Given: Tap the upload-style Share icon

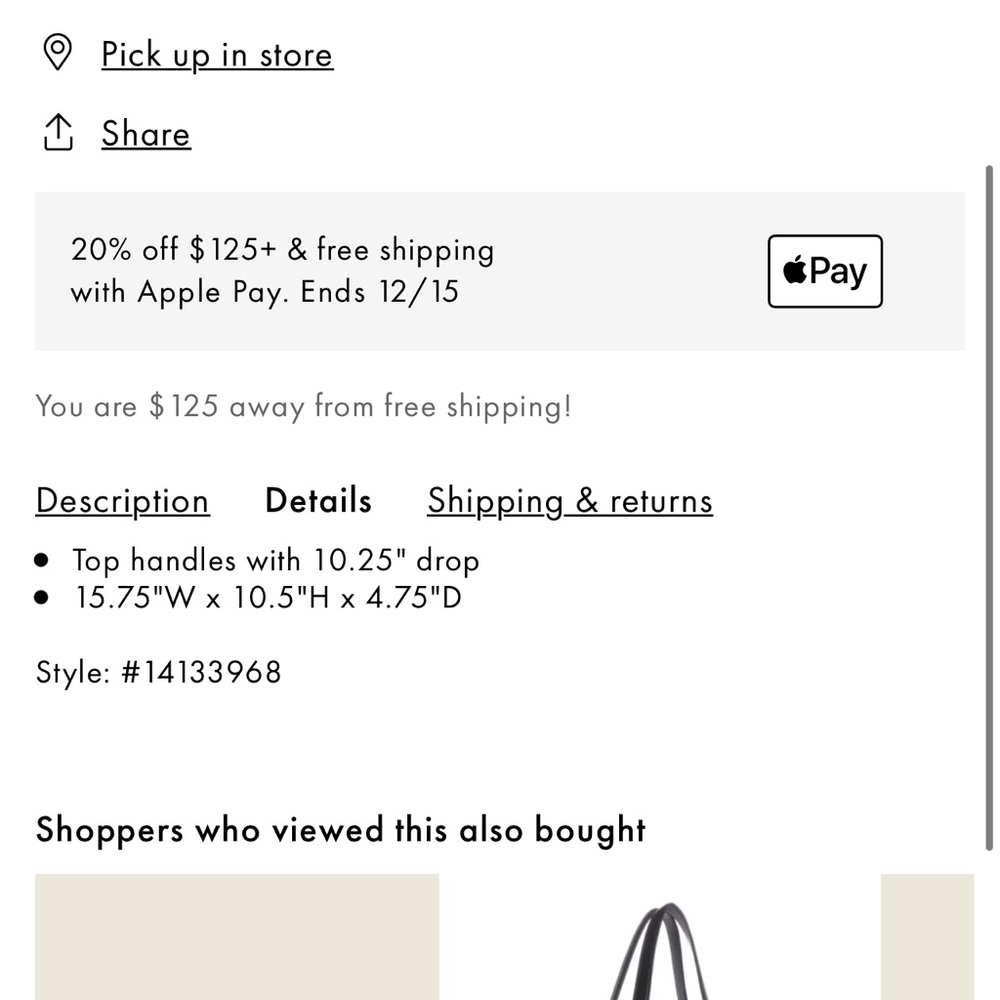Looking at the screenshot, I should click(x=59, y=132).
